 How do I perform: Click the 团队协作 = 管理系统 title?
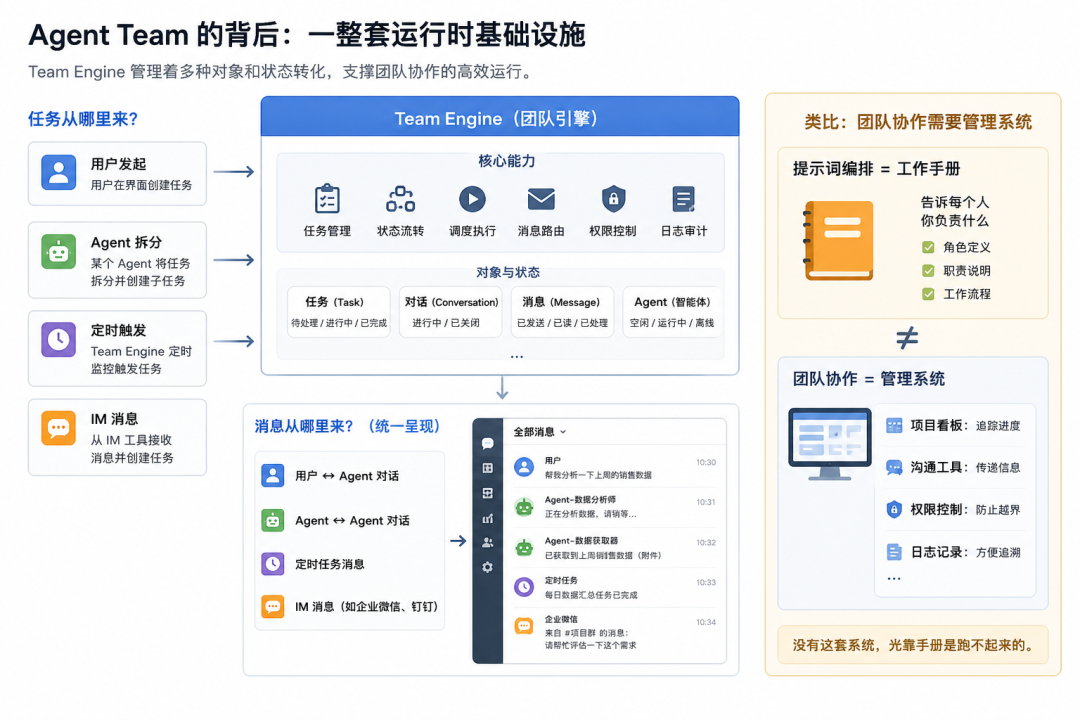[869, 379]
